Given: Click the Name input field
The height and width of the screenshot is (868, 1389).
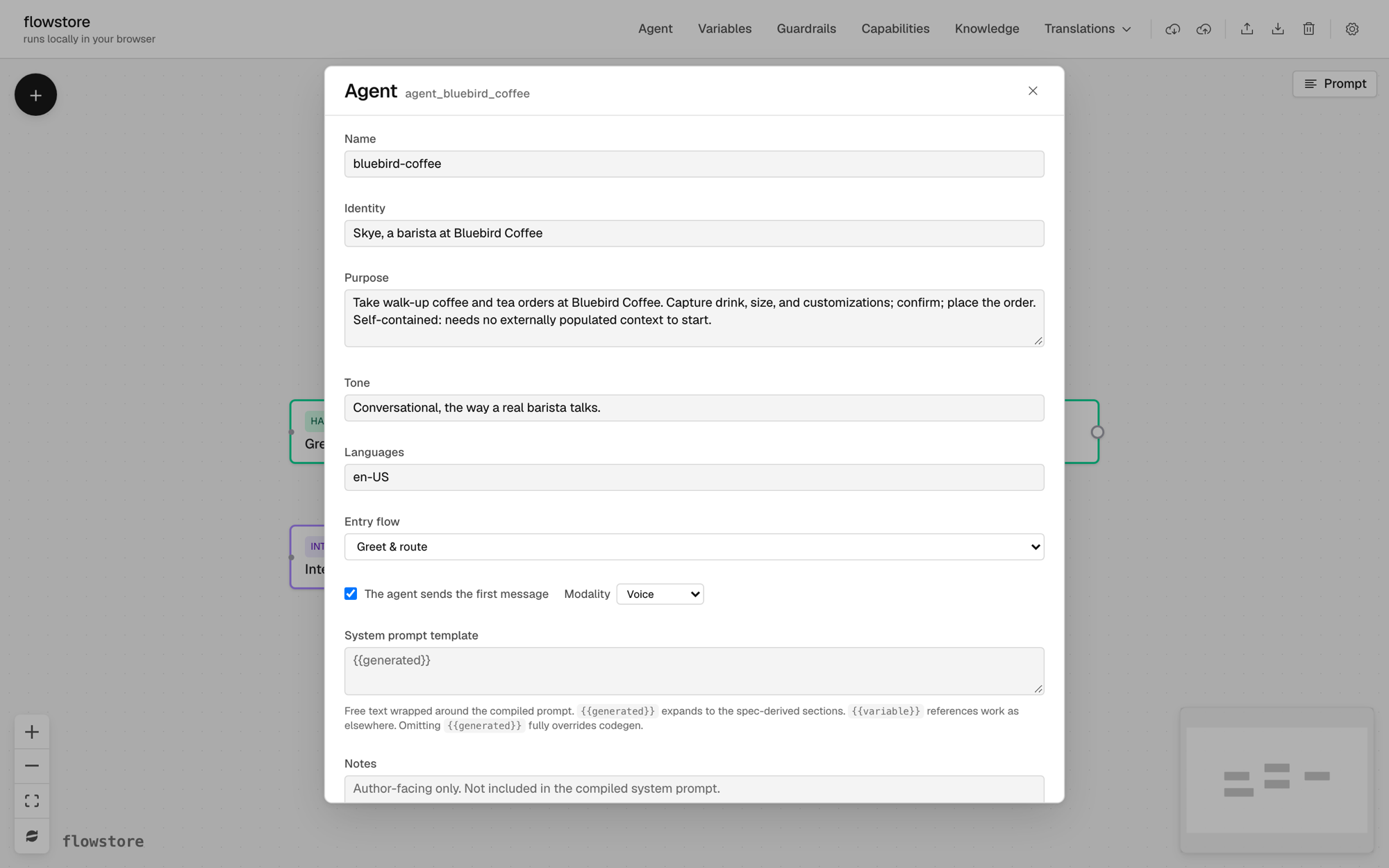Looking at the screenshot, I should click(694, 164).
